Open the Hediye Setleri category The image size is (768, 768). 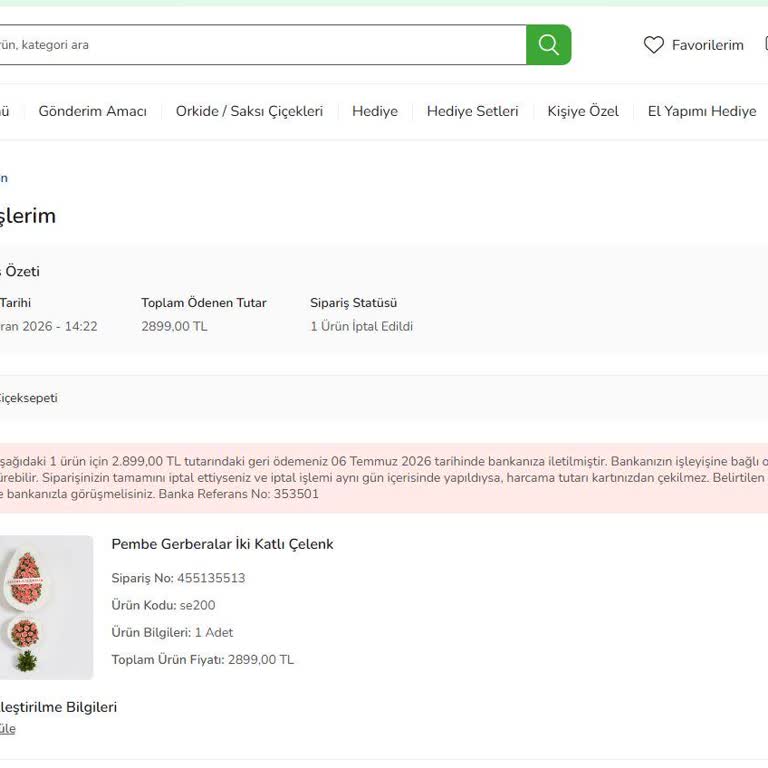point(472,111)
